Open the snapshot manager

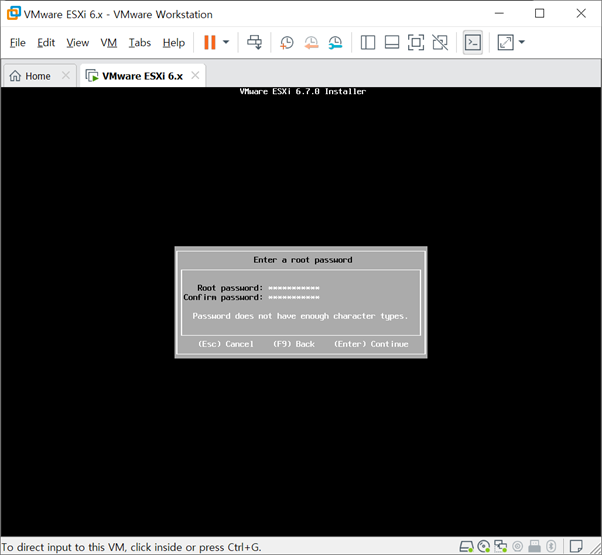pos(336,42)
